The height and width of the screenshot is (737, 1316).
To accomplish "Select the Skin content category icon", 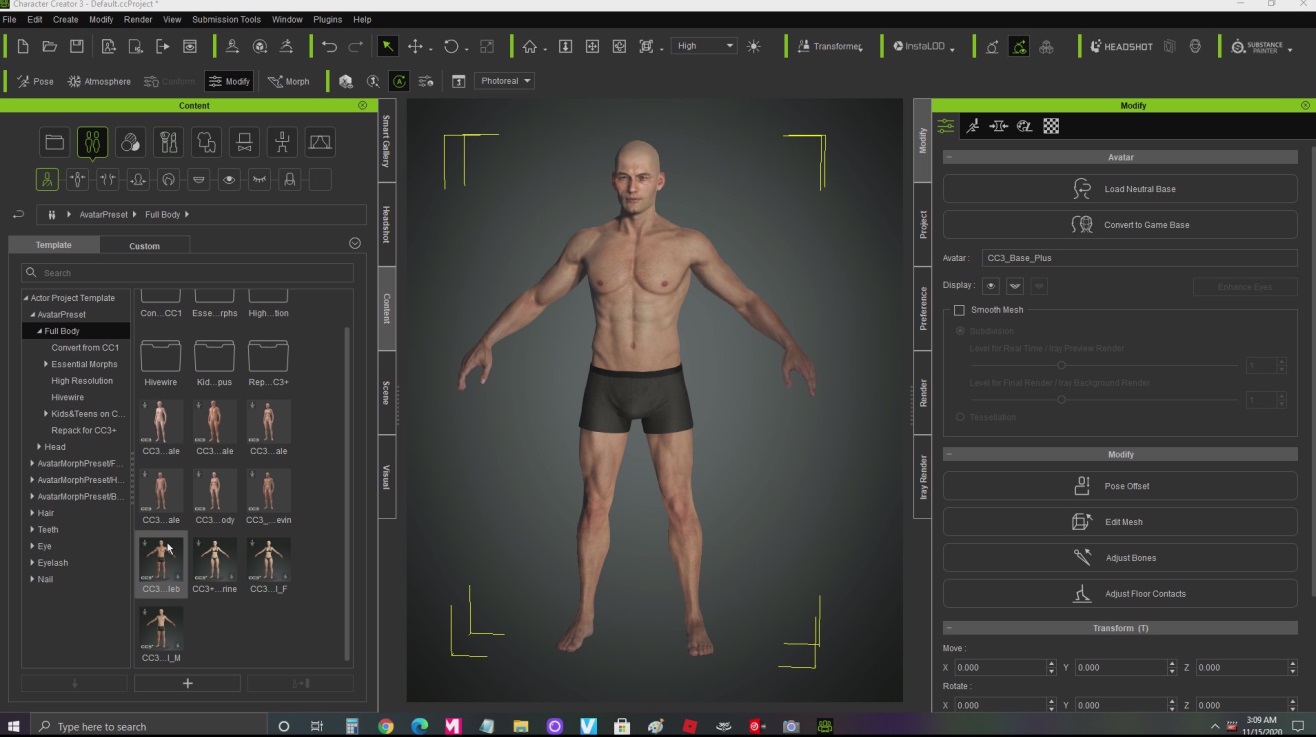I will (x=130, y=142).
